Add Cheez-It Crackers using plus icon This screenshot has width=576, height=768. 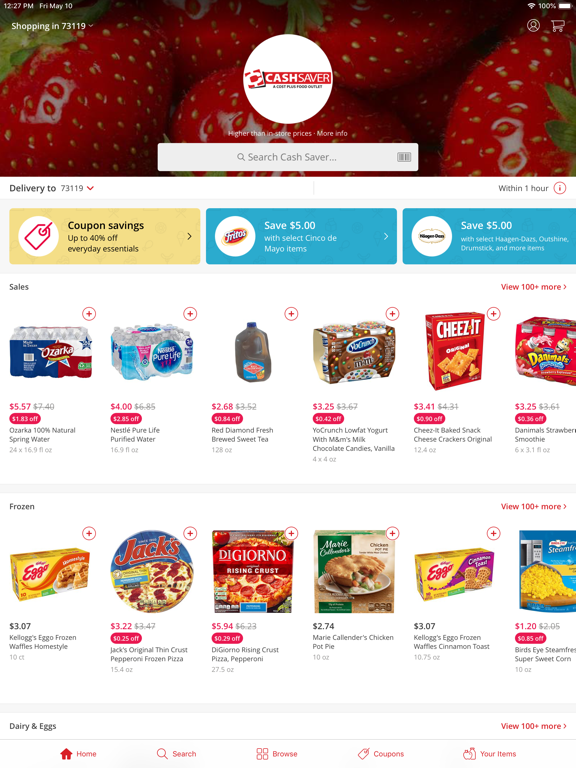(493, 313)
